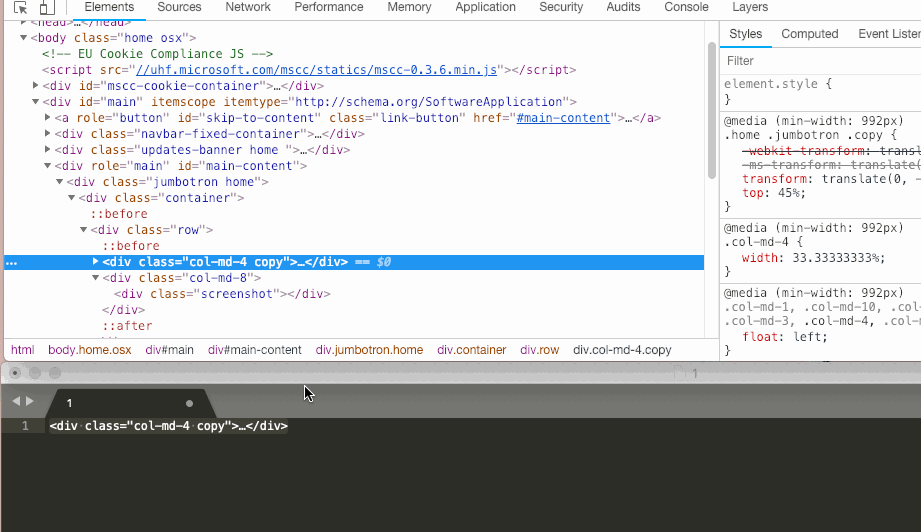The height and width of the screenshot is (532, 921).
Task: Select the Styles sidebar tab
Action: click(x=745, y=34)
